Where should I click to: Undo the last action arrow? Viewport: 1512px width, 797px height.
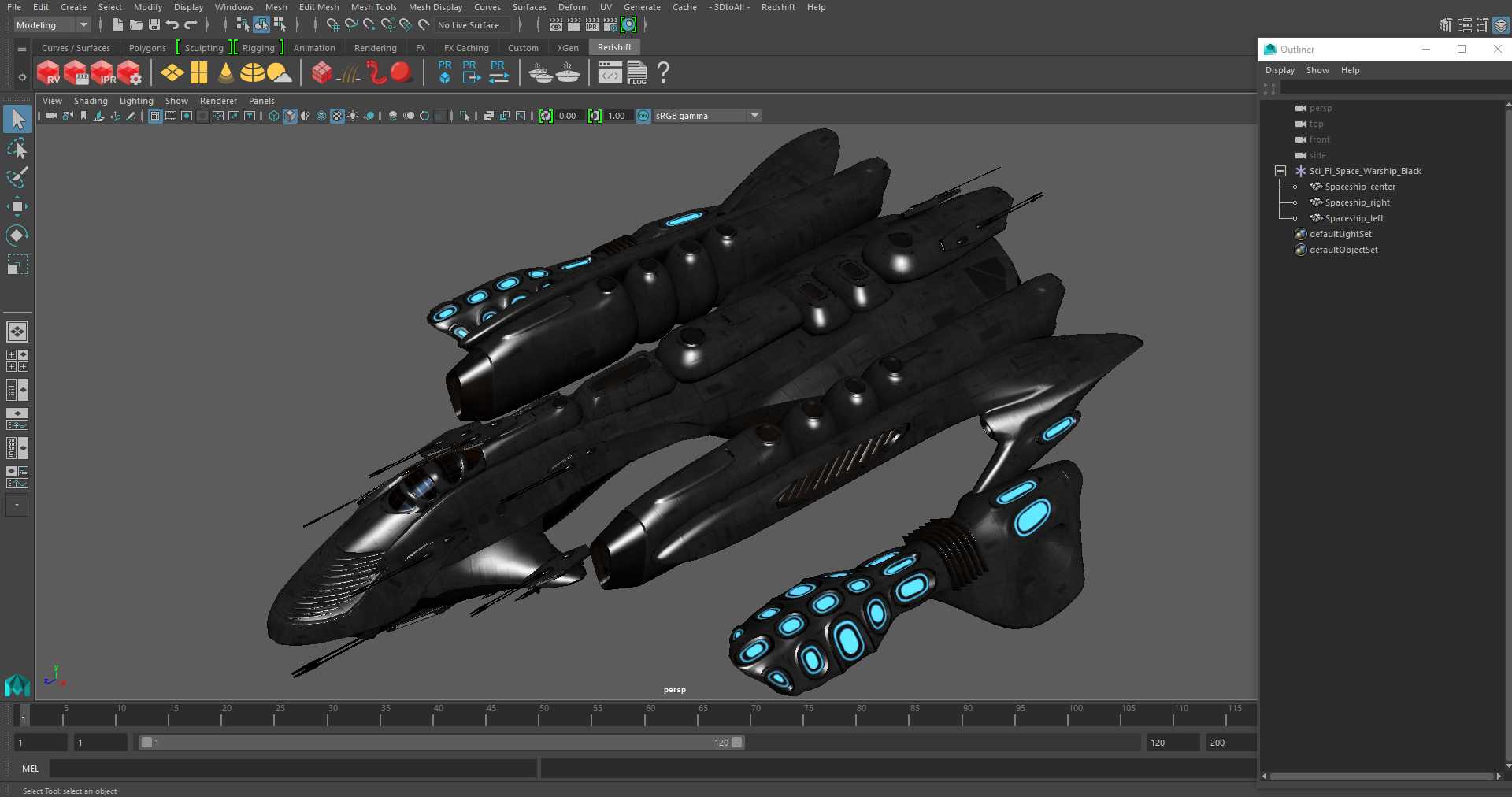(x=172, y=25)
